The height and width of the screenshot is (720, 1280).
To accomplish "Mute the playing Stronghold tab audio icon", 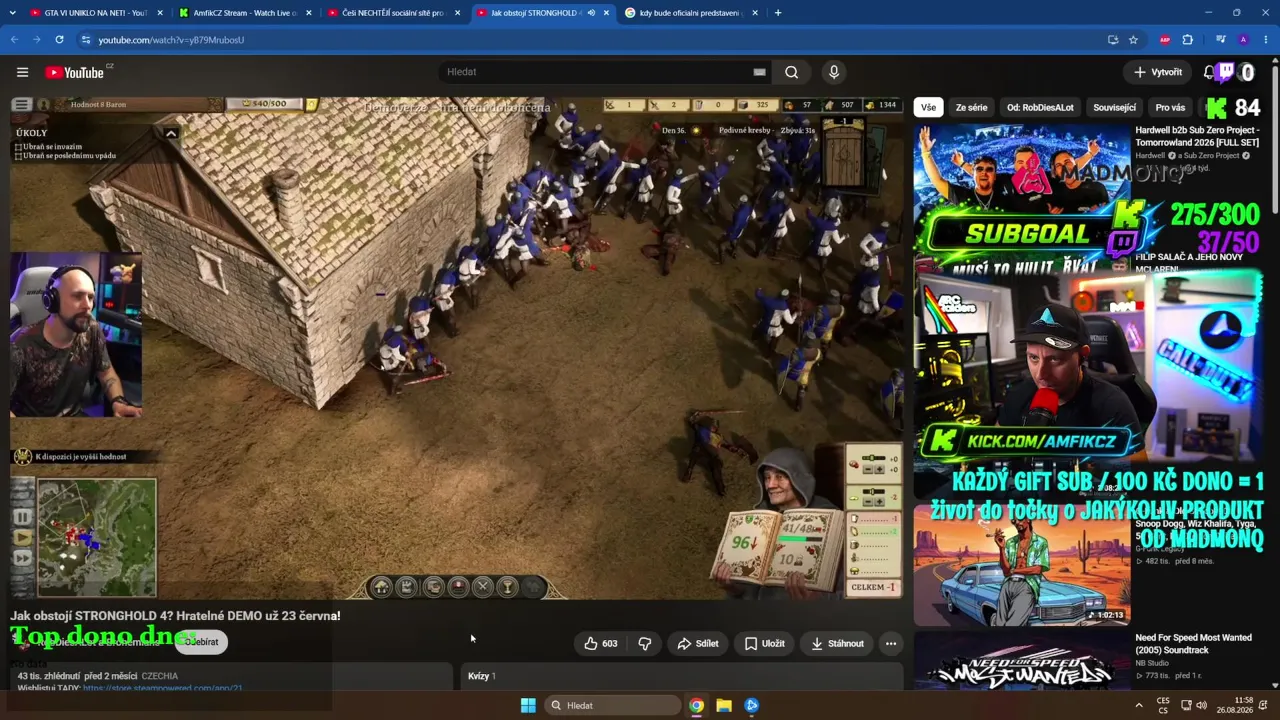I will [591, 13].
